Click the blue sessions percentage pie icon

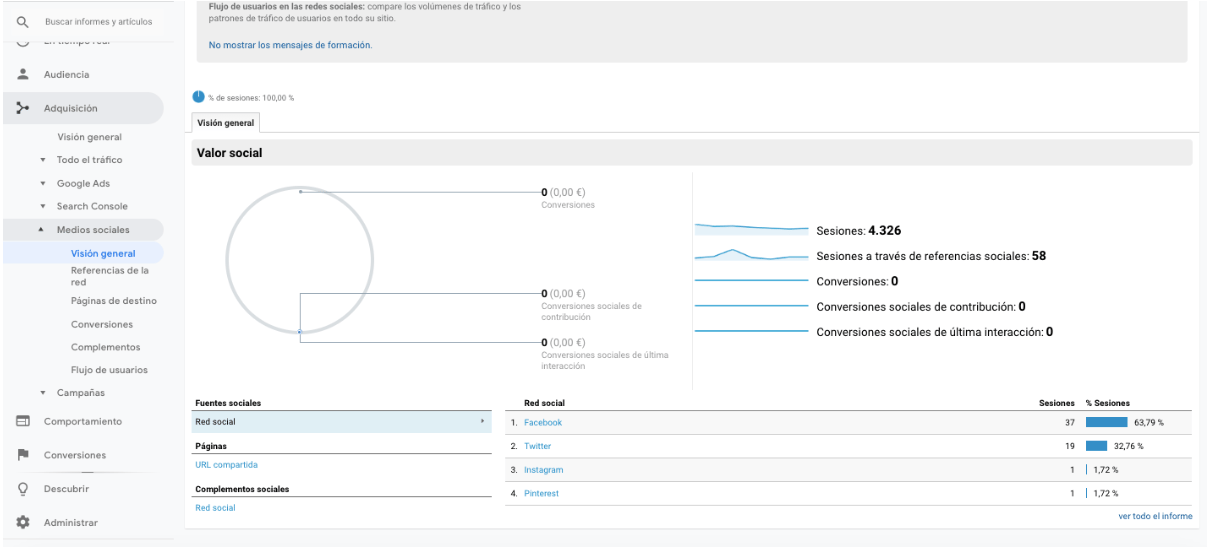(198, 97)
